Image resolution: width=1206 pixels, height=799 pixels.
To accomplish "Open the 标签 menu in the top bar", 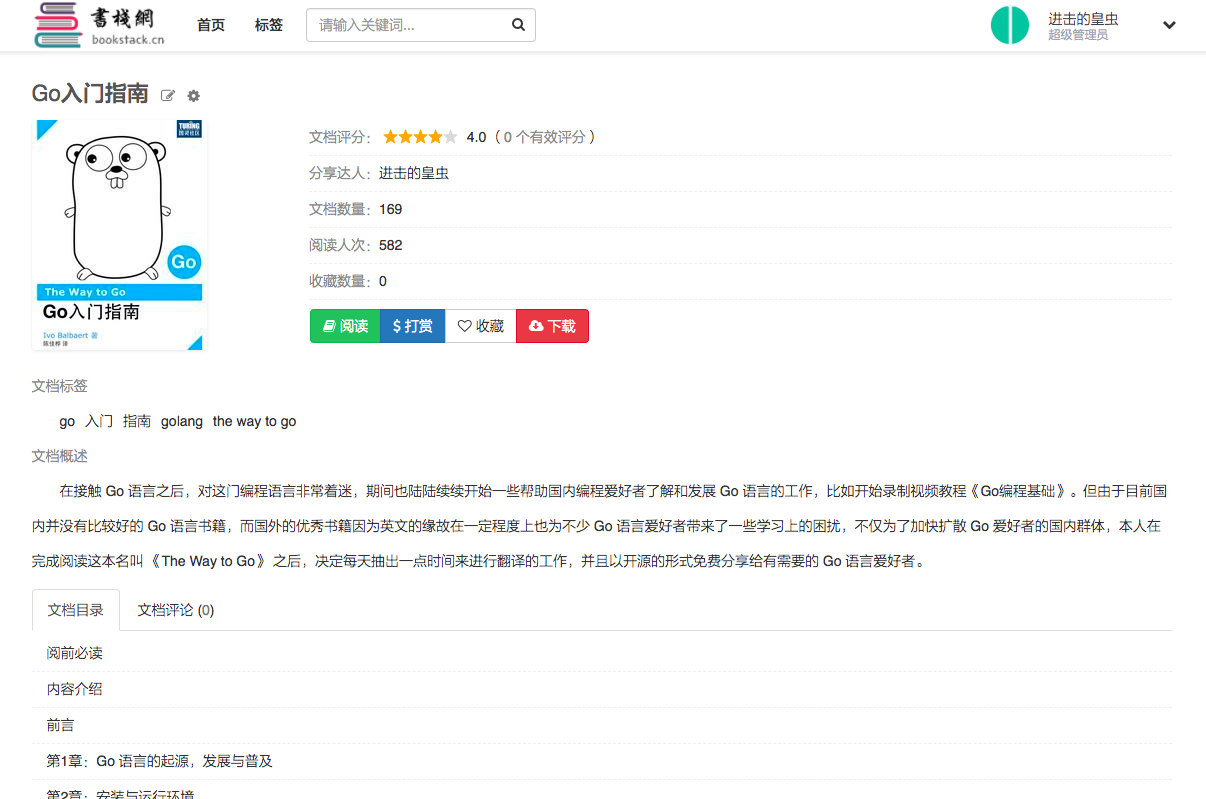I will tap(268, 25).
